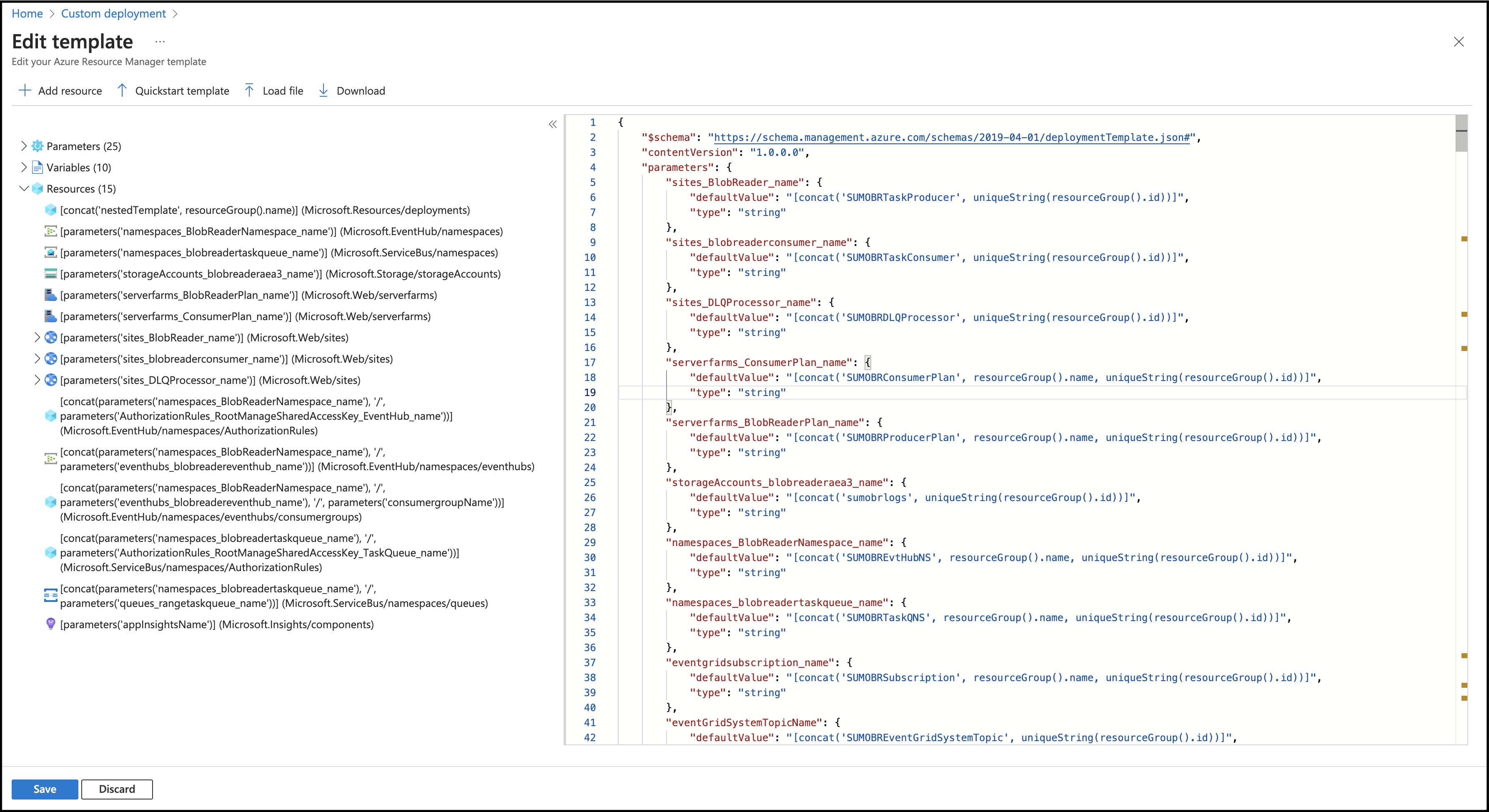
Task: Click the Load file icon
Action: pos(249,90)
